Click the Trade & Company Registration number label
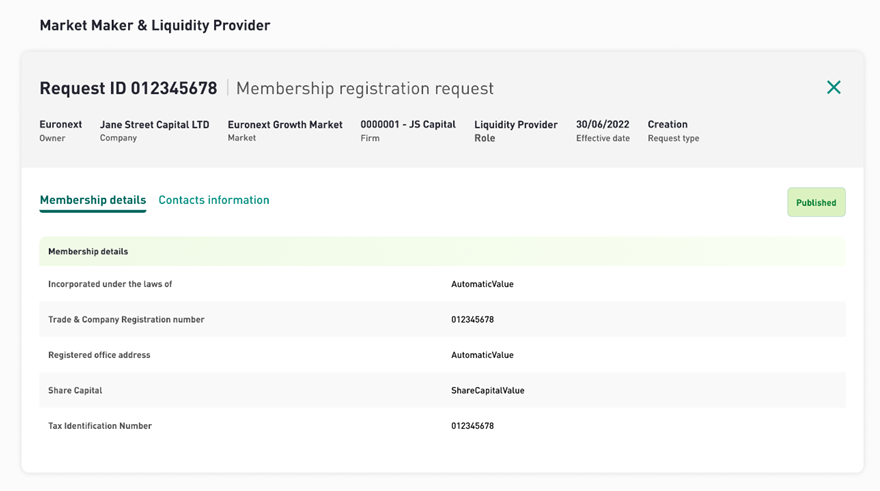Viewport: 880px width, 491px height. [x=126, y=320]
